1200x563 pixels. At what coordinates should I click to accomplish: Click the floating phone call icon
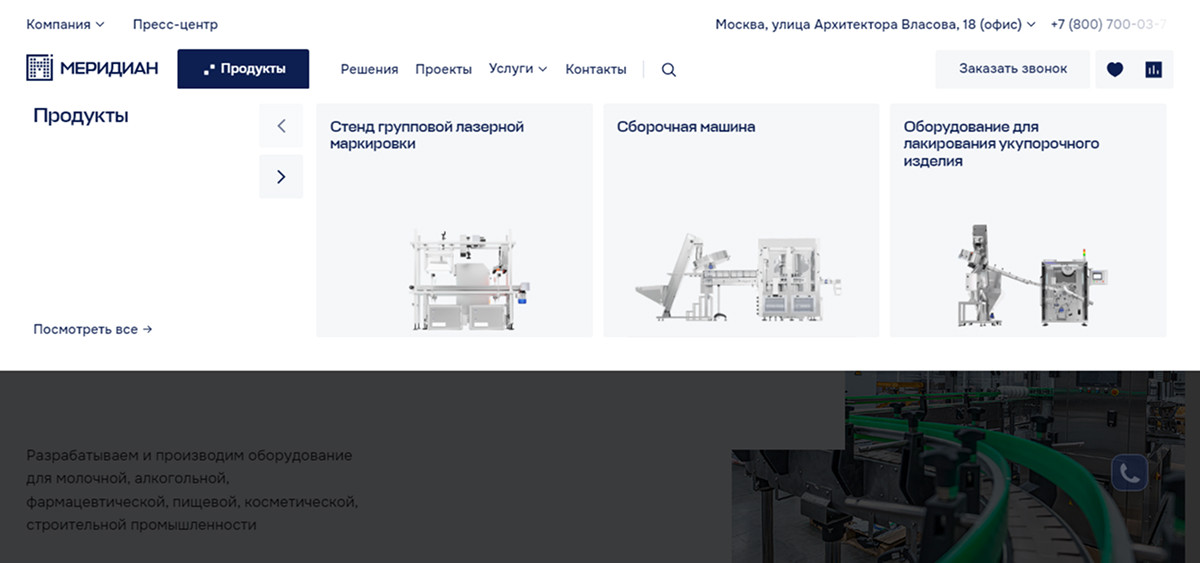click(1129, 473)
